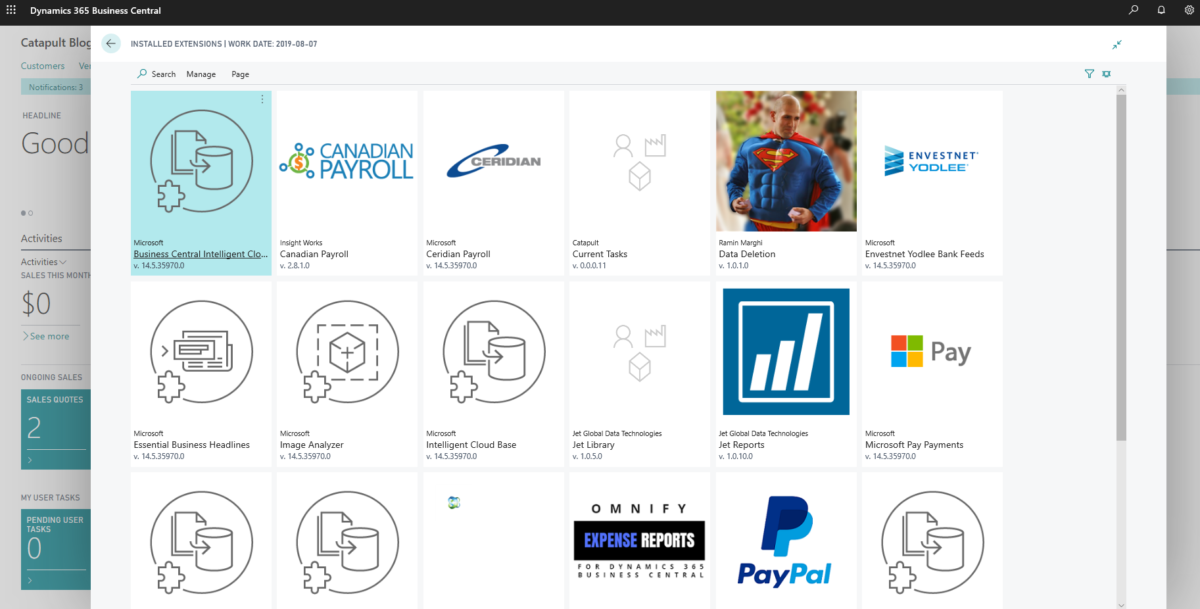Viewport: 1200px width, 609px height.
Task: Select the Omnify Expense Reports logo
Action: point(639,541)
